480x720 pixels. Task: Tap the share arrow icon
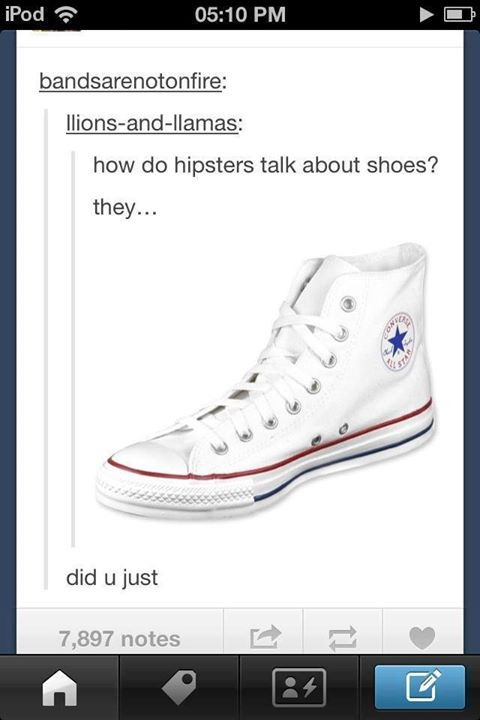265,637
